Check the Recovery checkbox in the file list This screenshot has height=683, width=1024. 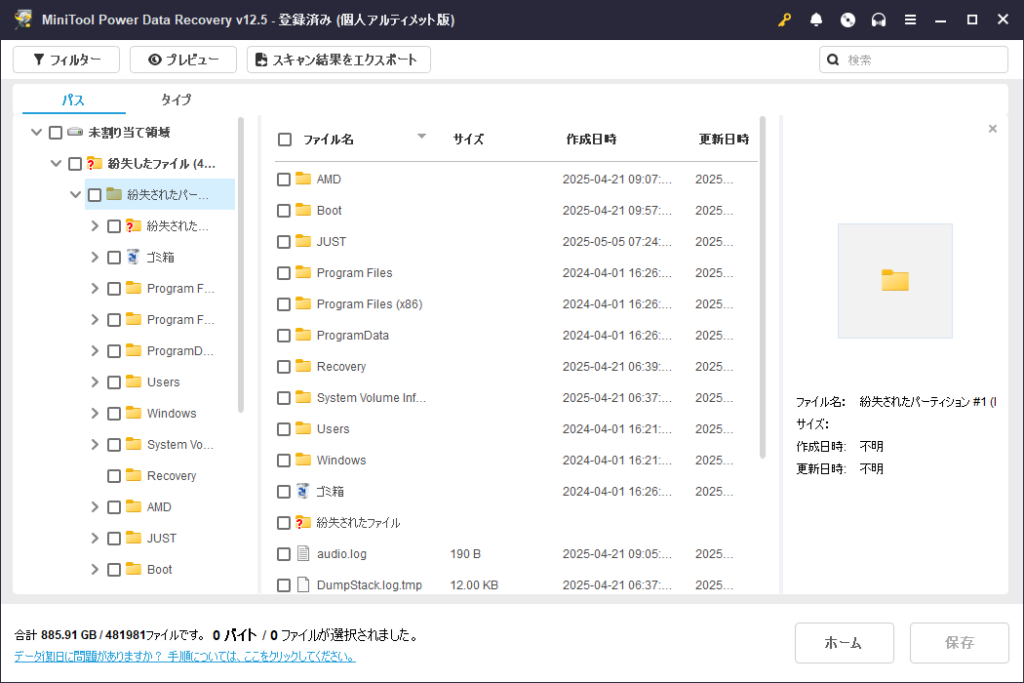tap(283, 367)
